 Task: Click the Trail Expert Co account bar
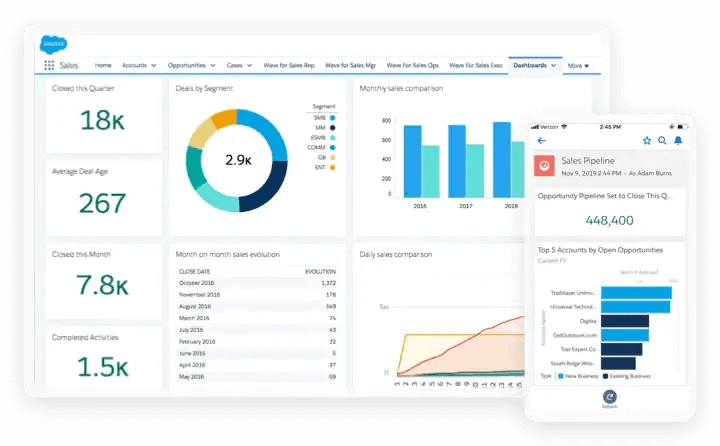click(621, 349)
